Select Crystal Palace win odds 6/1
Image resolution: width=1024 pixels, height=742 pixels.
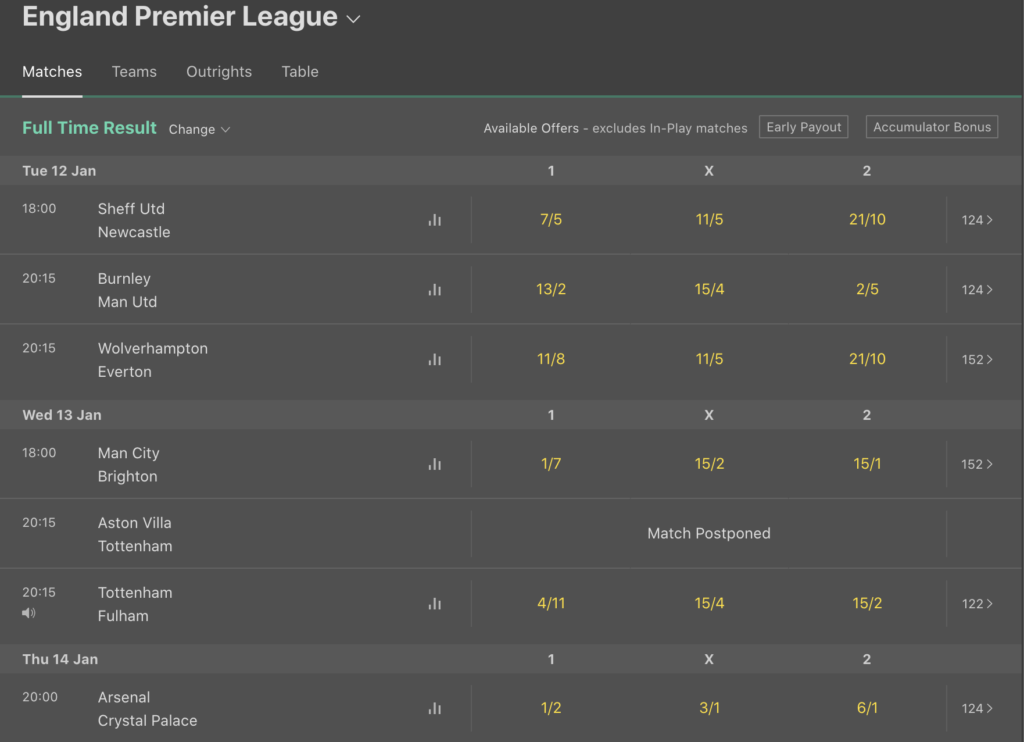pos(867,708)
